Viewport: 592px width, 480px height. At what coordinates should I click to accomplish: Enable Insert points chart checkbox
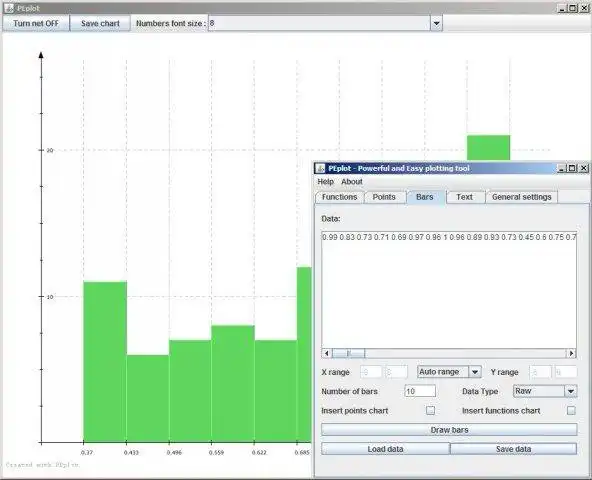[430, 411]
